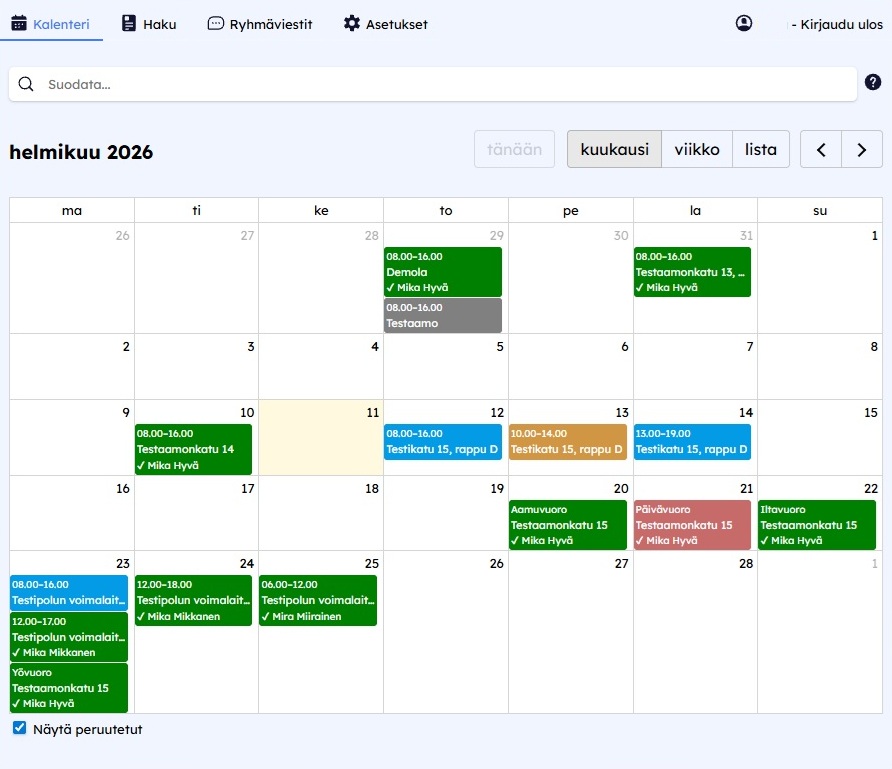892x769 pixels.
Task: Click the Iltavuoro event on February 22
Action: point(816,524)
